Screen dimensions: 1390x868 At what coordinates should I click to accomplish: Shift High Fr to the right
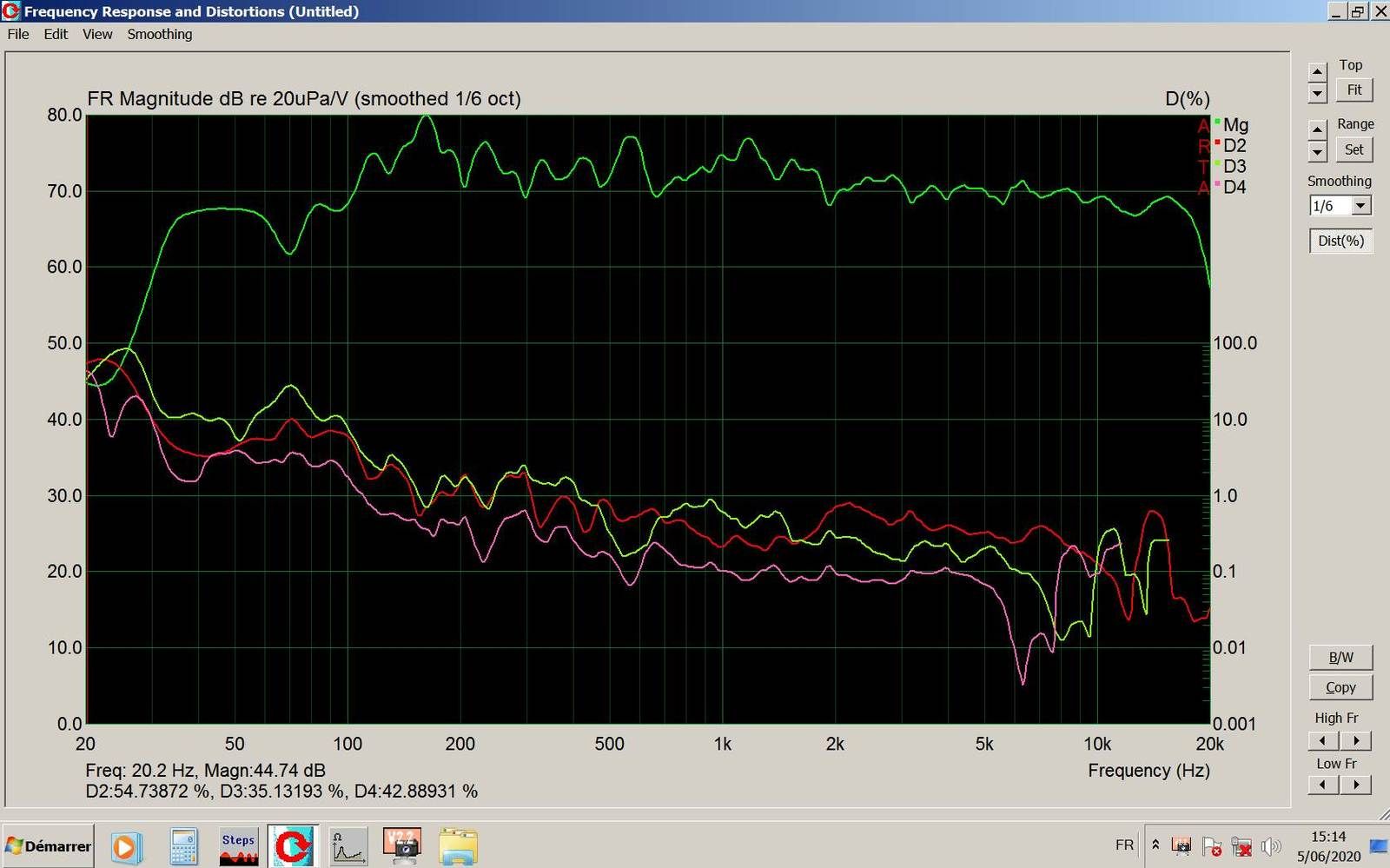pos(1356,741)
